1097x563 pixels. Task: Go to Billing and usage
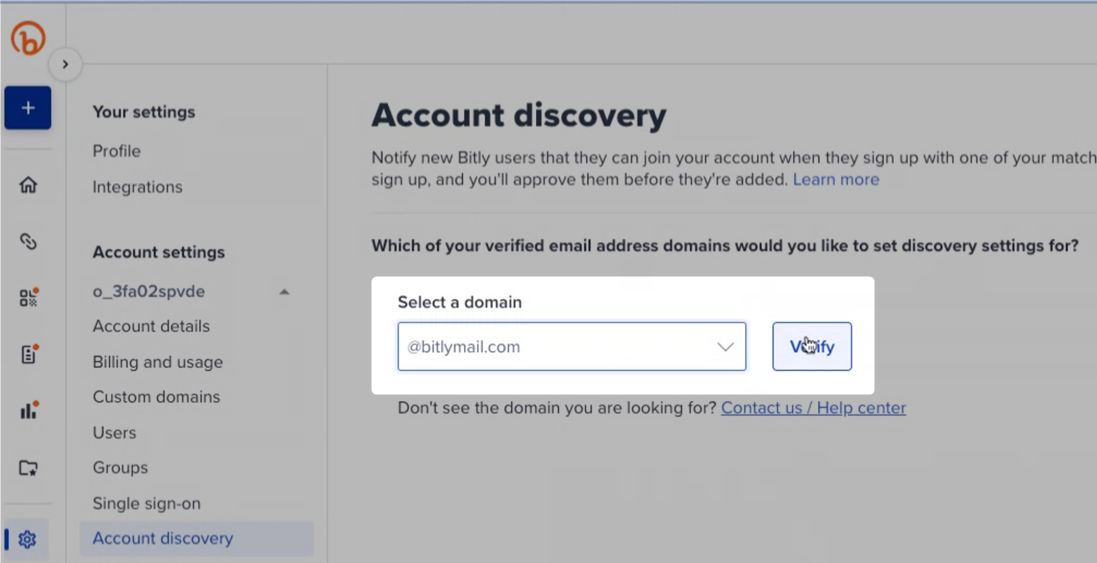tap(158, 362)
